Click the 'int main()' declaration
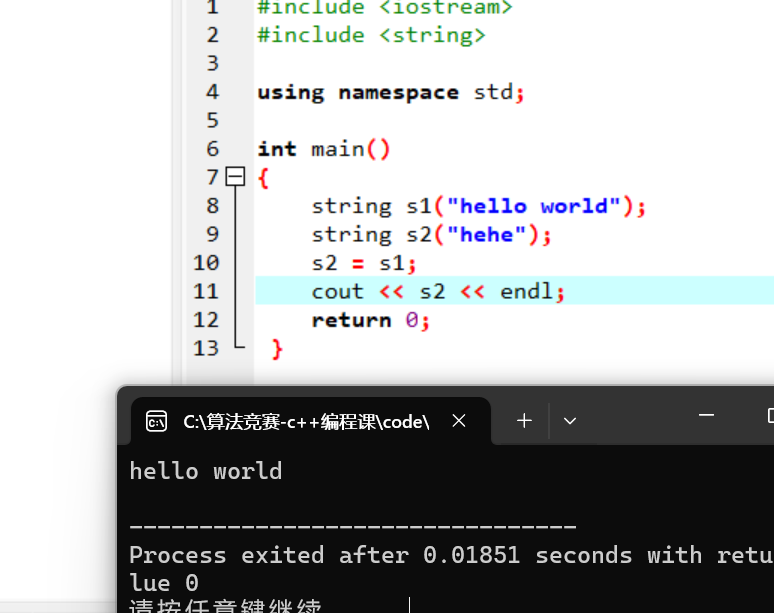This screenshot has height=613, width=774. point(324,149)
